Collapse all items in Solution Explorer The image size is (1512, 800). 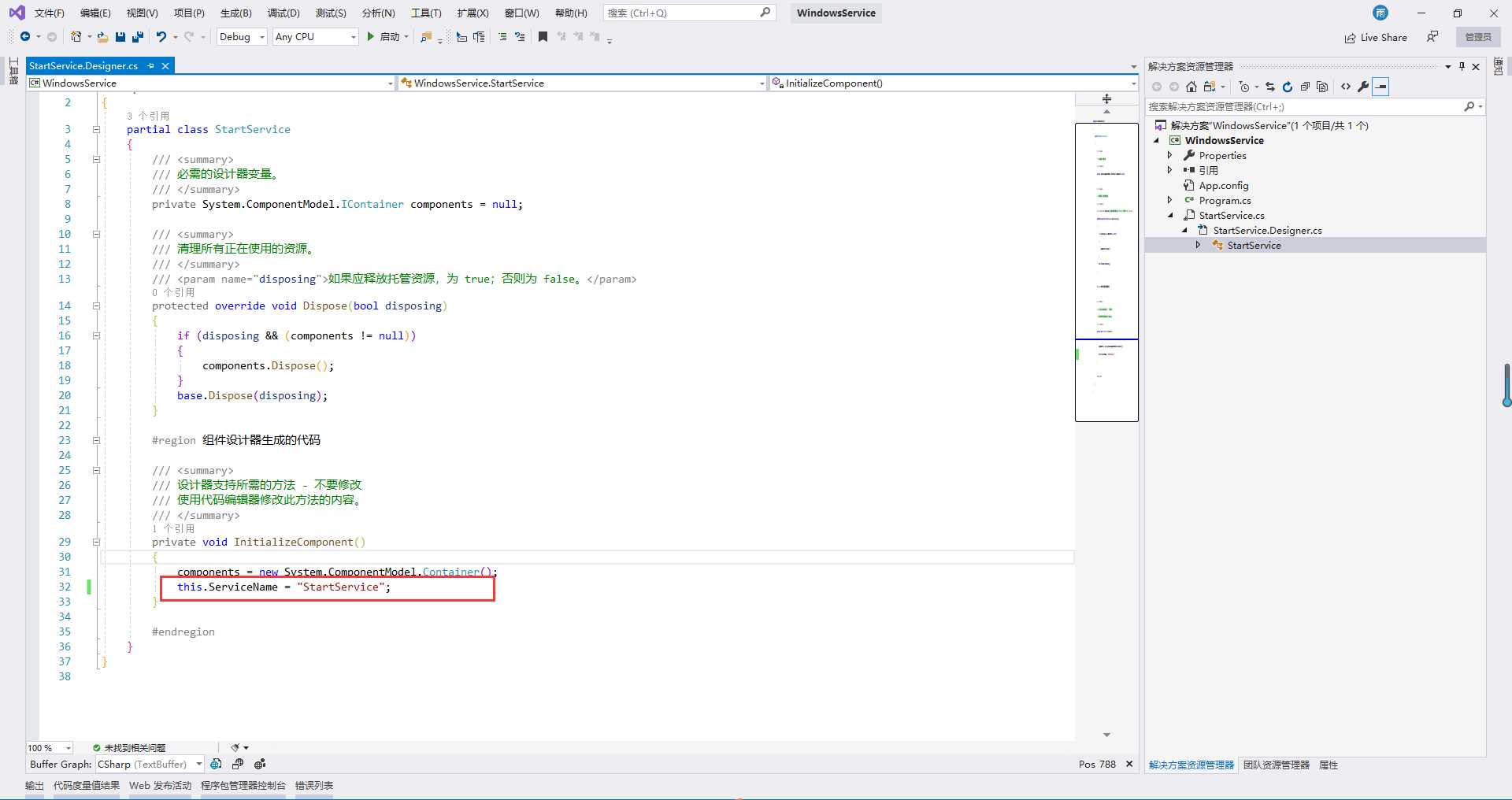pyautogui.click(x=1305, y=87)
